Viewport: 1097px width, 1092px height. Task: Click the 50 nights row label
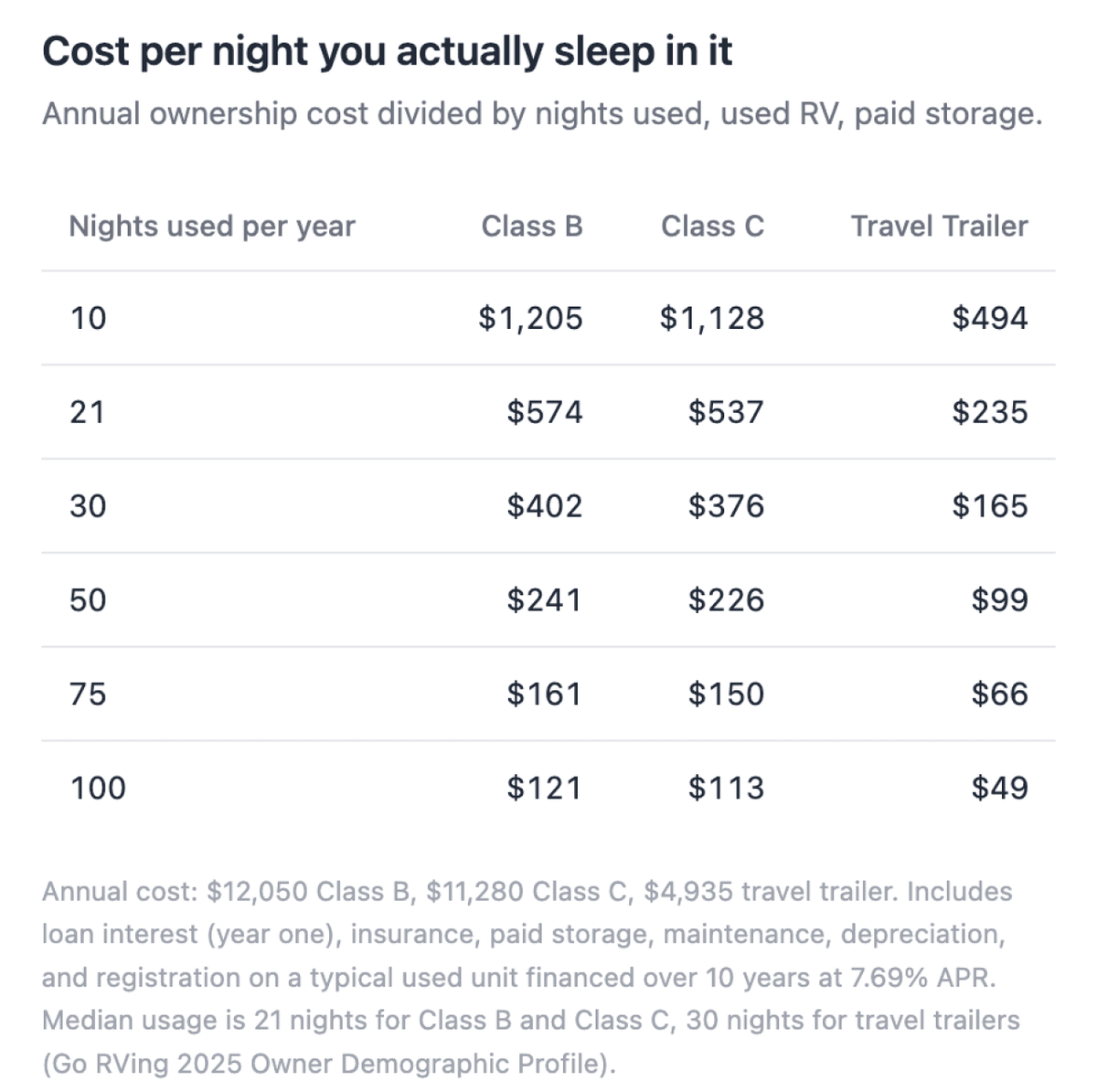pos(88,600)
